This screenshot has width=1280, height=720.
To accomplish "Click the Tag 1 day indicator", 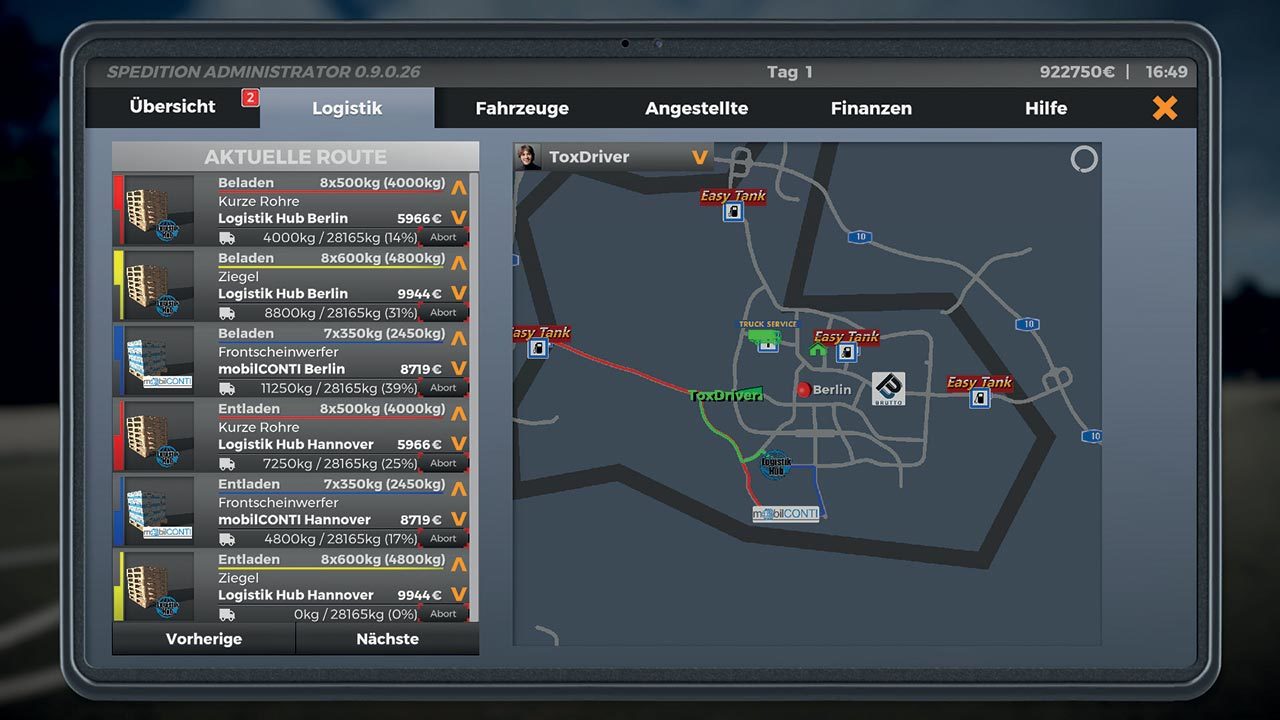I will [x=790, y=72].
